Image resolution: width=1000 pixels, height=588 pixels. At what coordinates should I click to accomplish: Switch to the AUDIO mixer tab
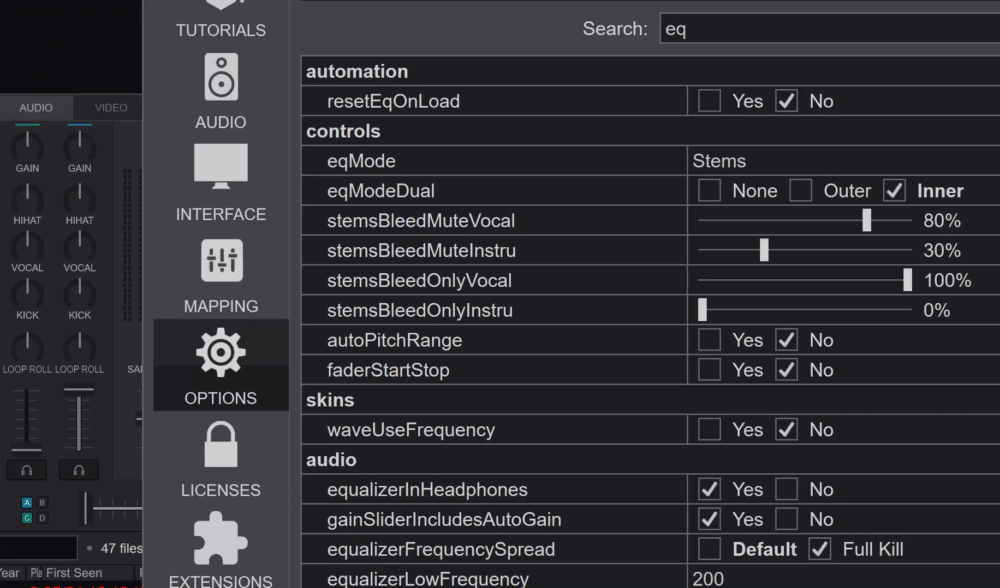click(36, 108)
